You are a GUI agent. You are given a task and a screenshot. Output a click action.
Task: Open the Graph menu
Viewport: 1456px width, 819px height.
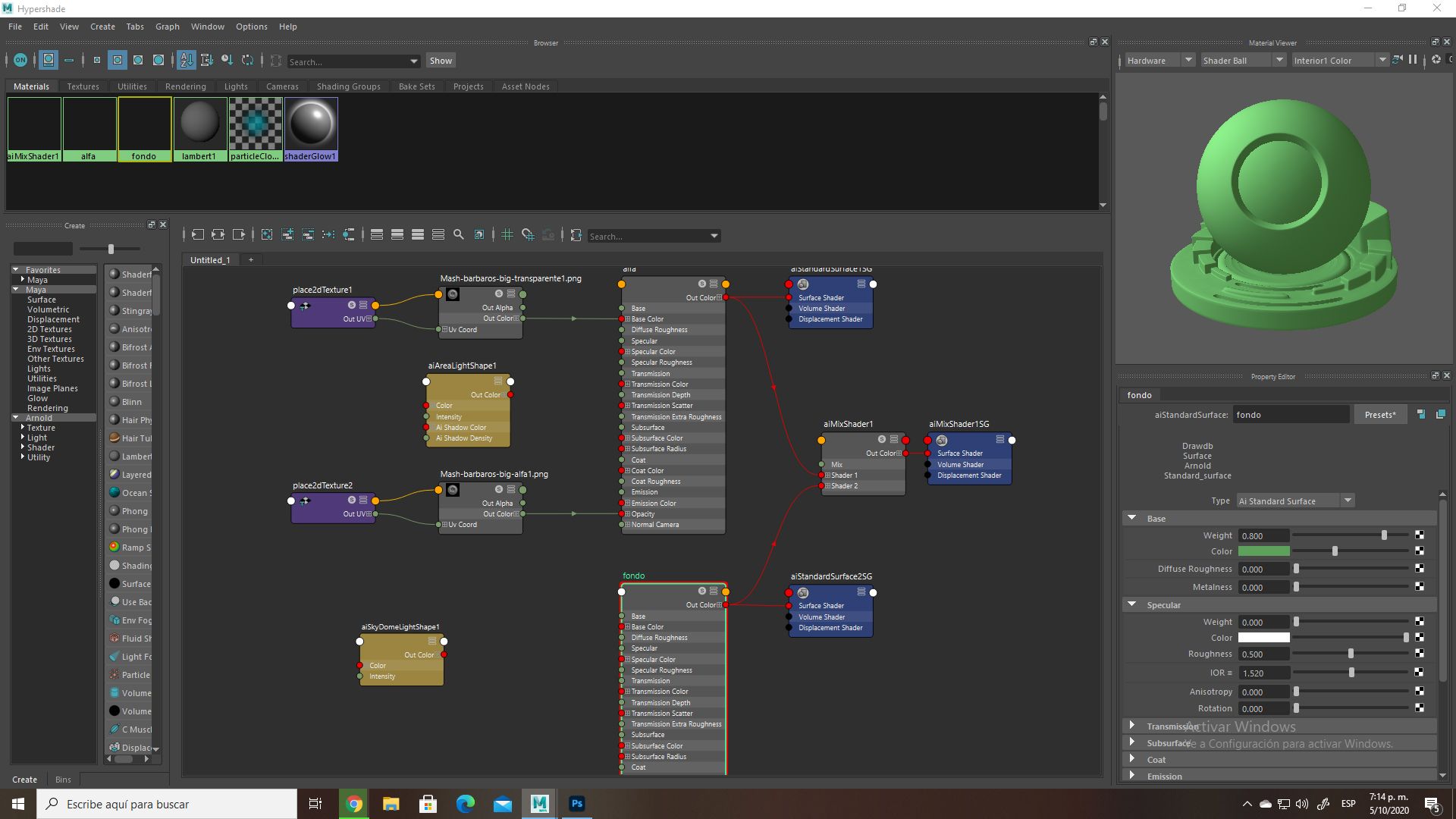point(167,27)
